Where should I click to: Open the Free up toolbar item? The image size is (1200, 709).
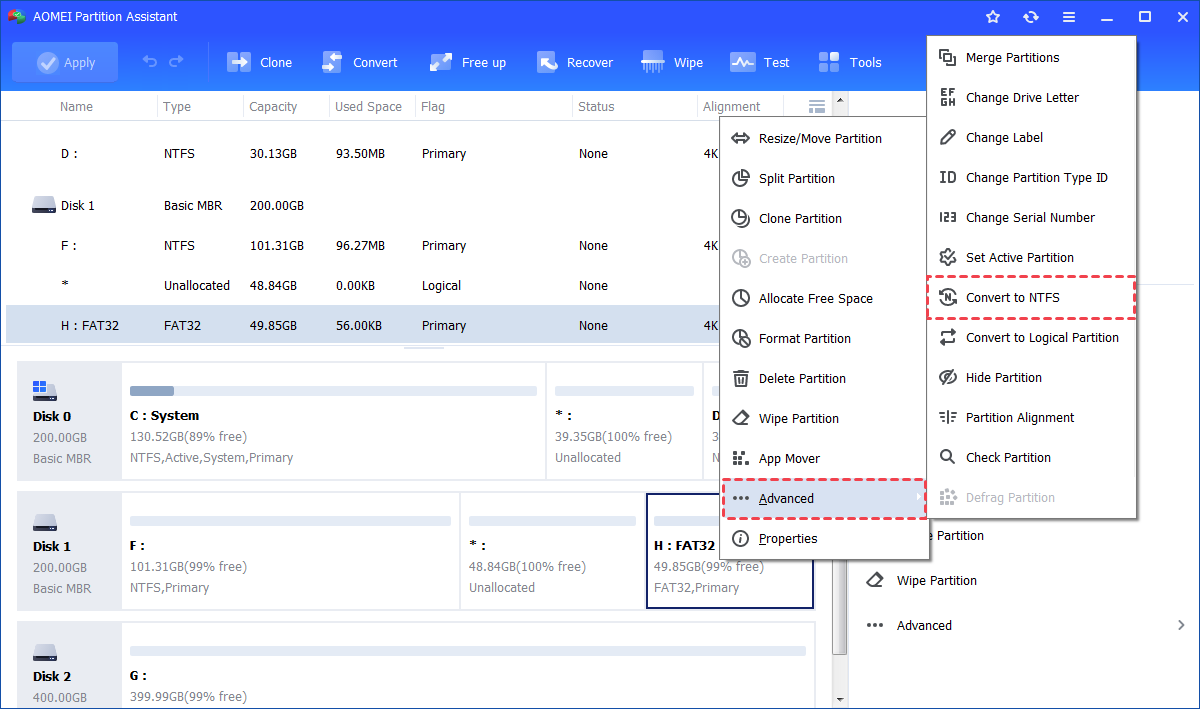pyautogui.click(x=468, y=62)
